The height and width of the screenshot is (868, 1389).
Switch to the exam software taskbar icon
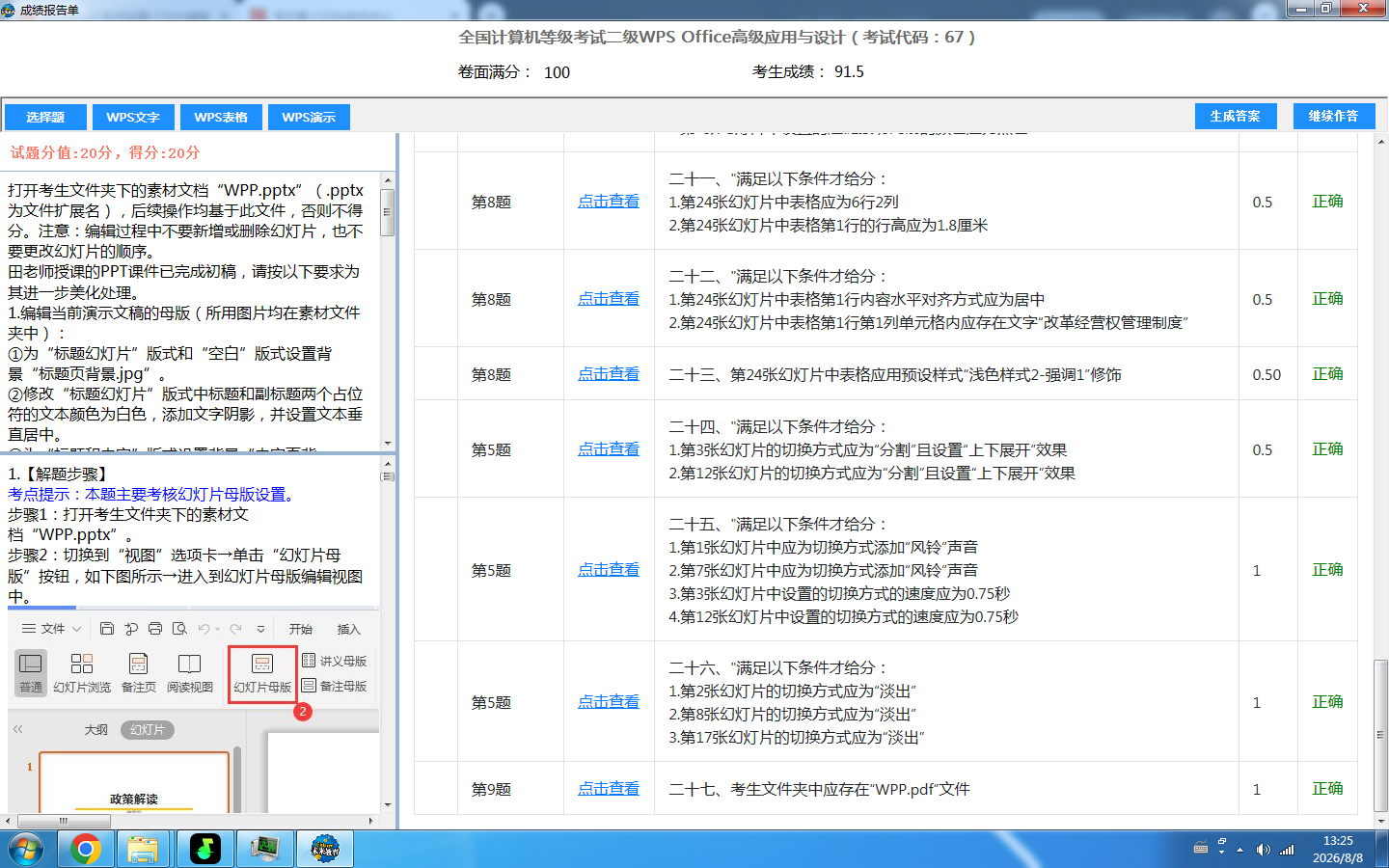pos(325,850)
